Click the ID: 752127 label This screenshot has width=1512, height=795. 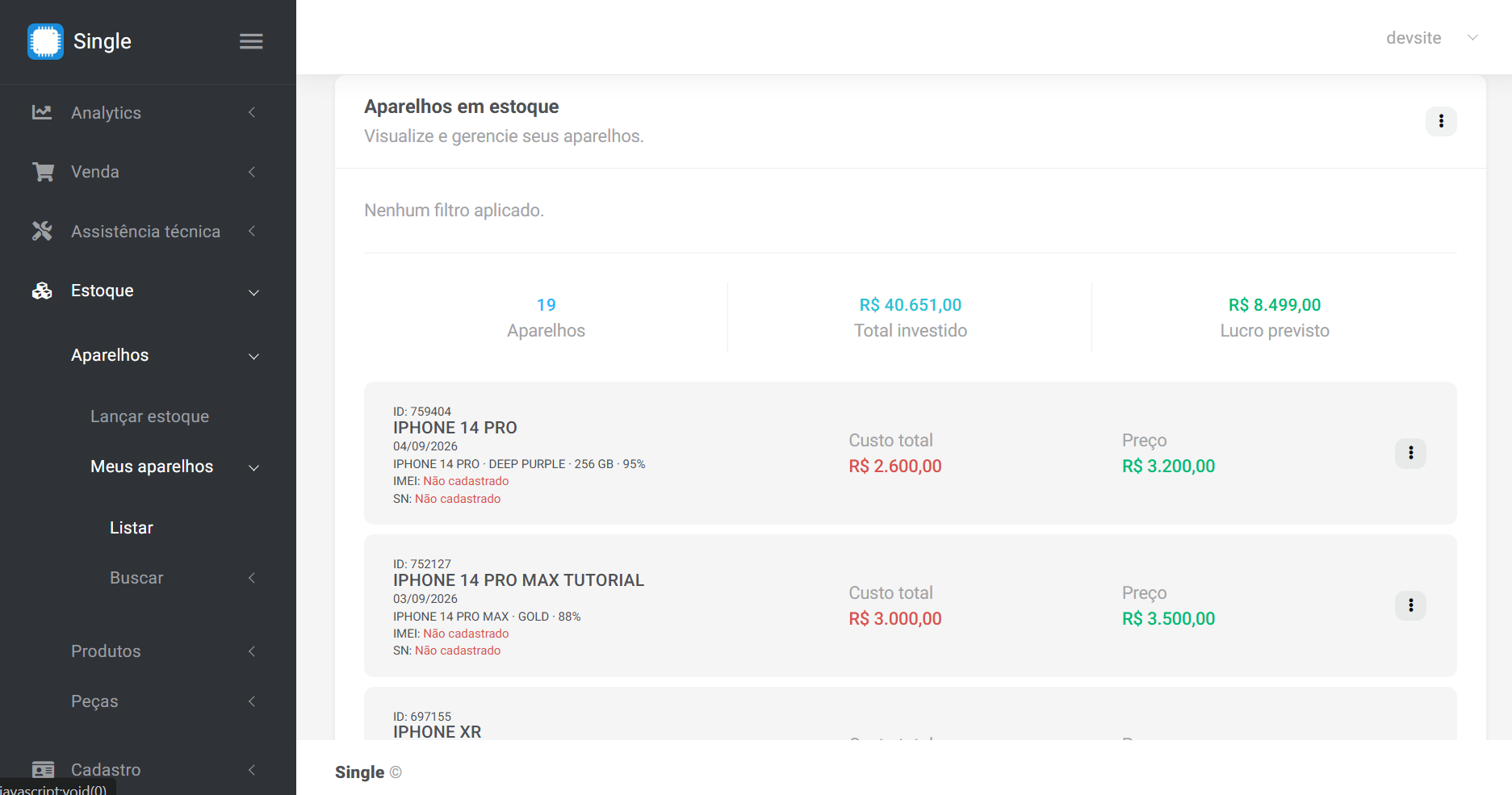coord(422,564)
